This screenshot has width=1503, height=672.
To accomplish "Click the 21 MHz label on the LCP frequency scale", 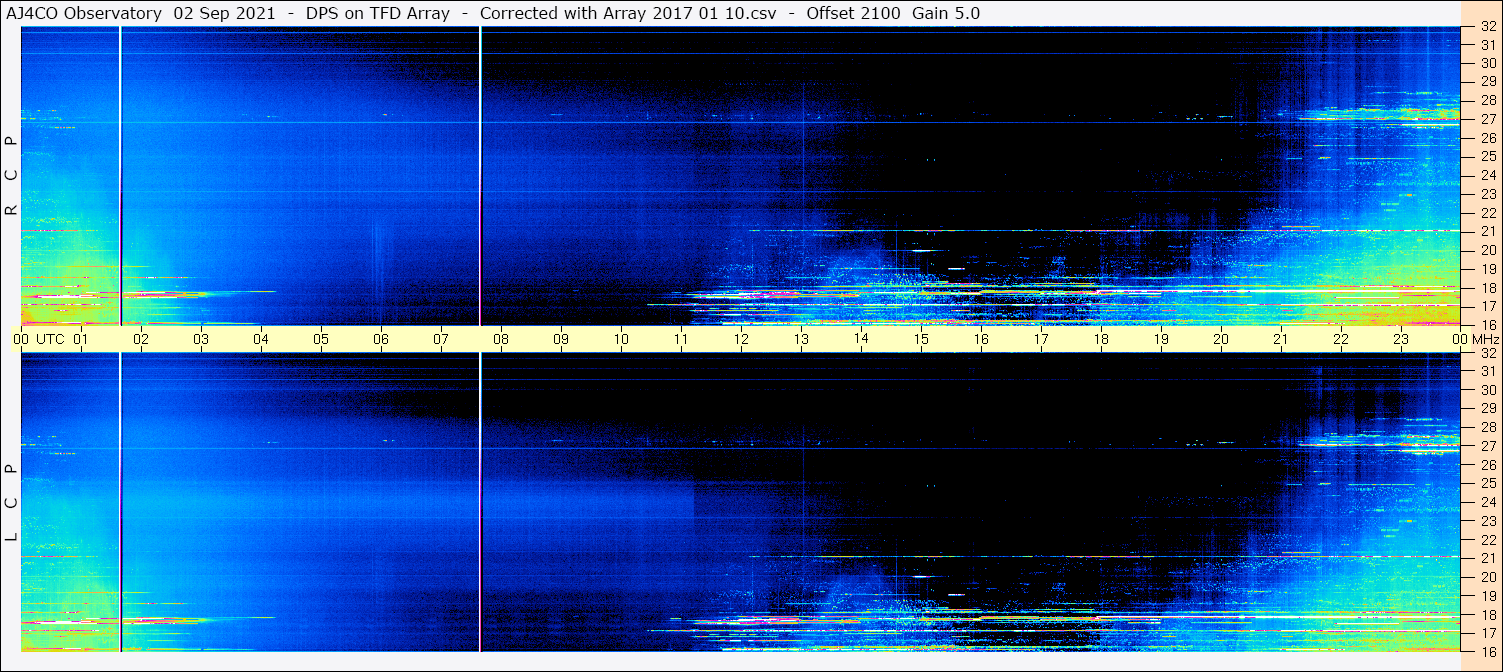I will click(x=1487, y=558).
